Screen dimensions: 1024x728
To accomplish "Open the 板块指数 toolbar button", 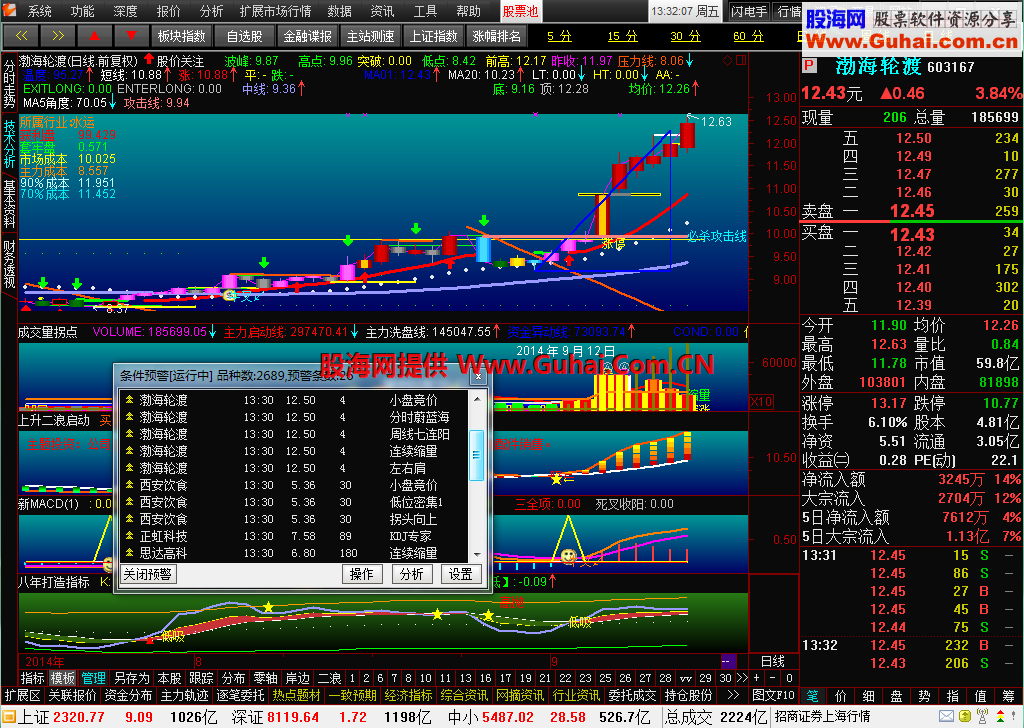I will pos(181,36).
